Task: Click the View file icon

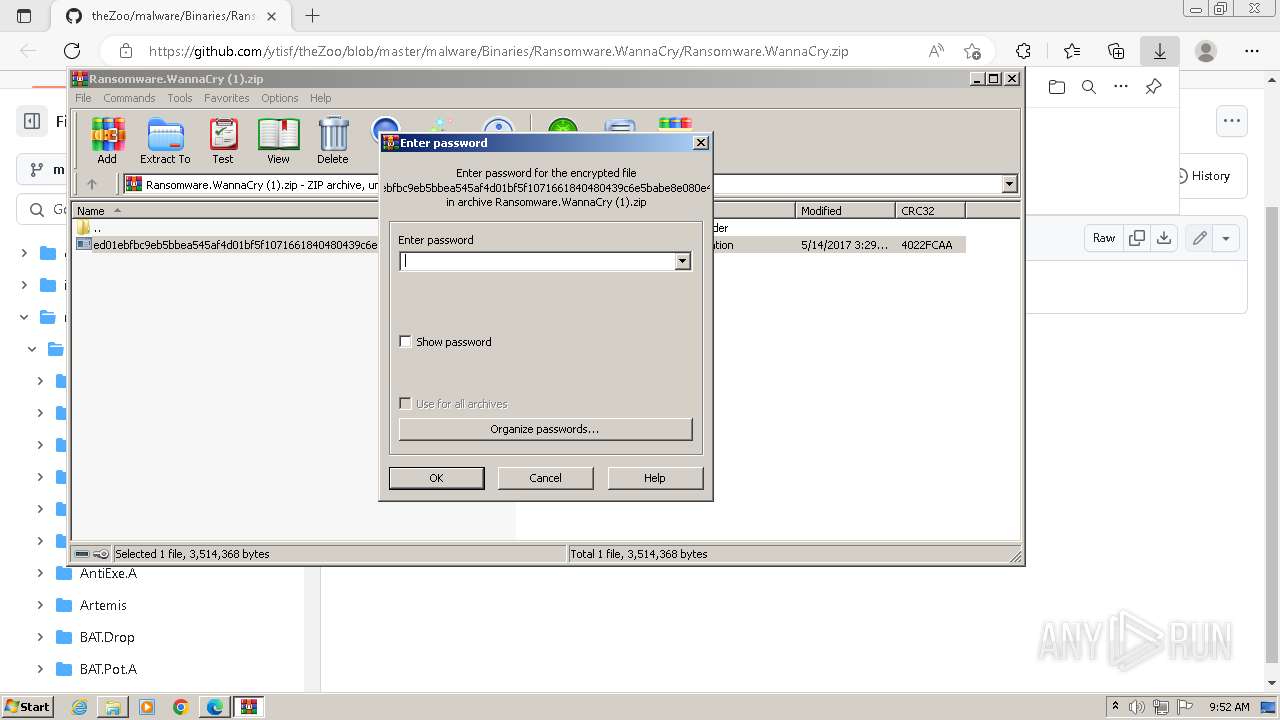Action: pyautogui.click(x=278, y=141)
